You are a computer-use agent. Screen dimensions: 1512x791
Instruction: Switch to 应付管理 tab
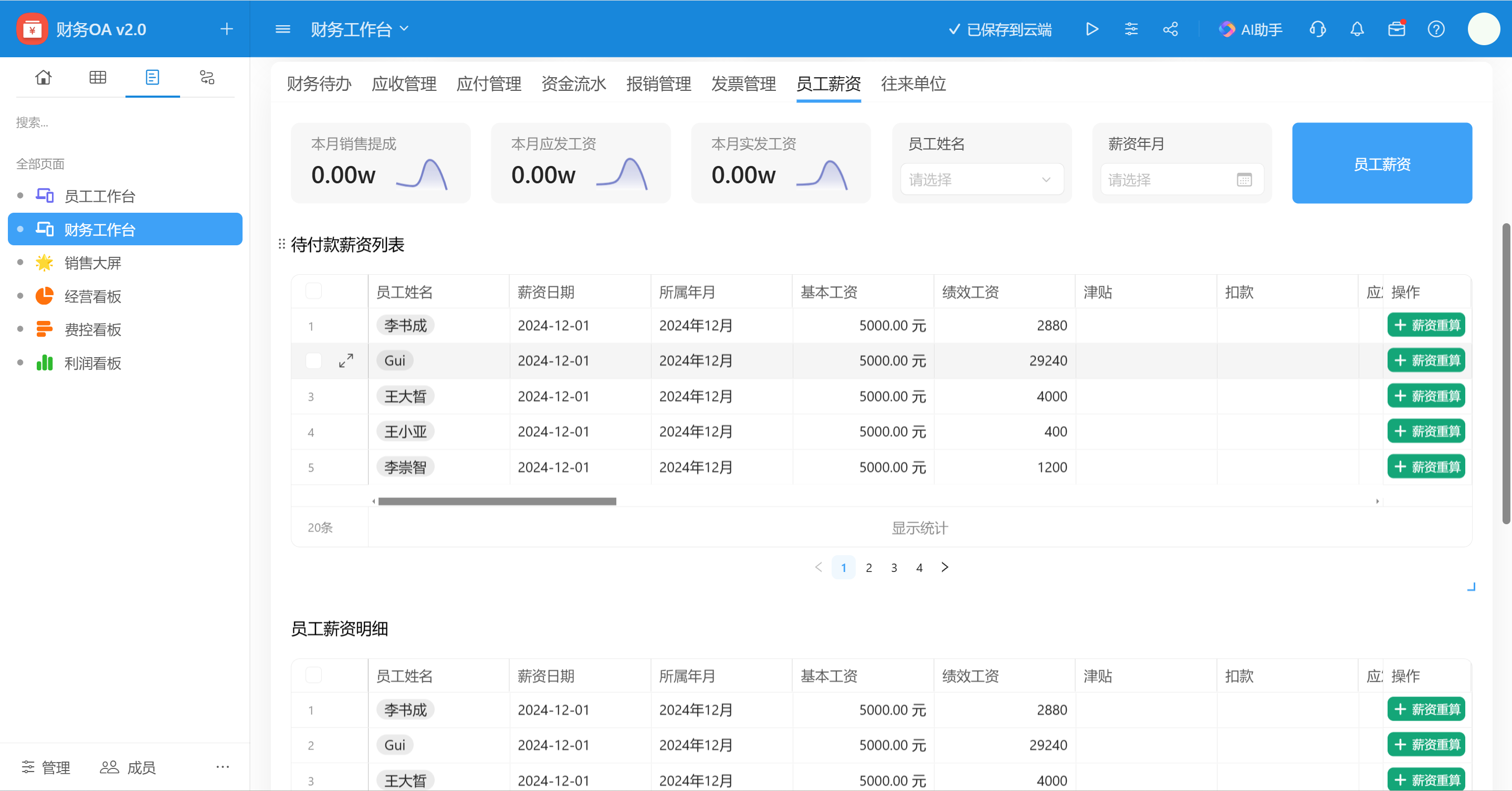pos(488,84)
